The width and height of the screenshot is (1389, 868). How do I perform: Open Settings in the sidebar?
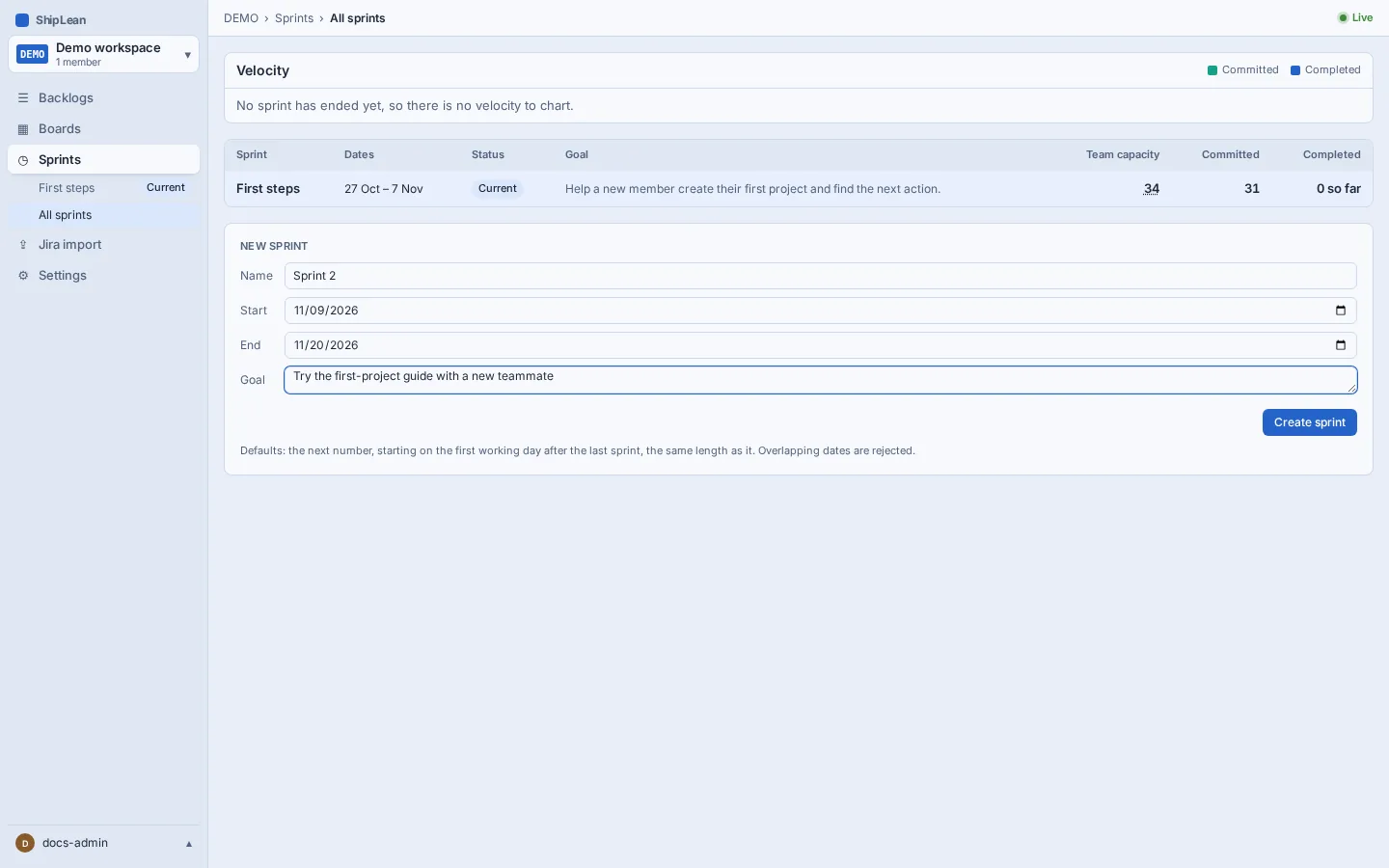pos(103,276)
